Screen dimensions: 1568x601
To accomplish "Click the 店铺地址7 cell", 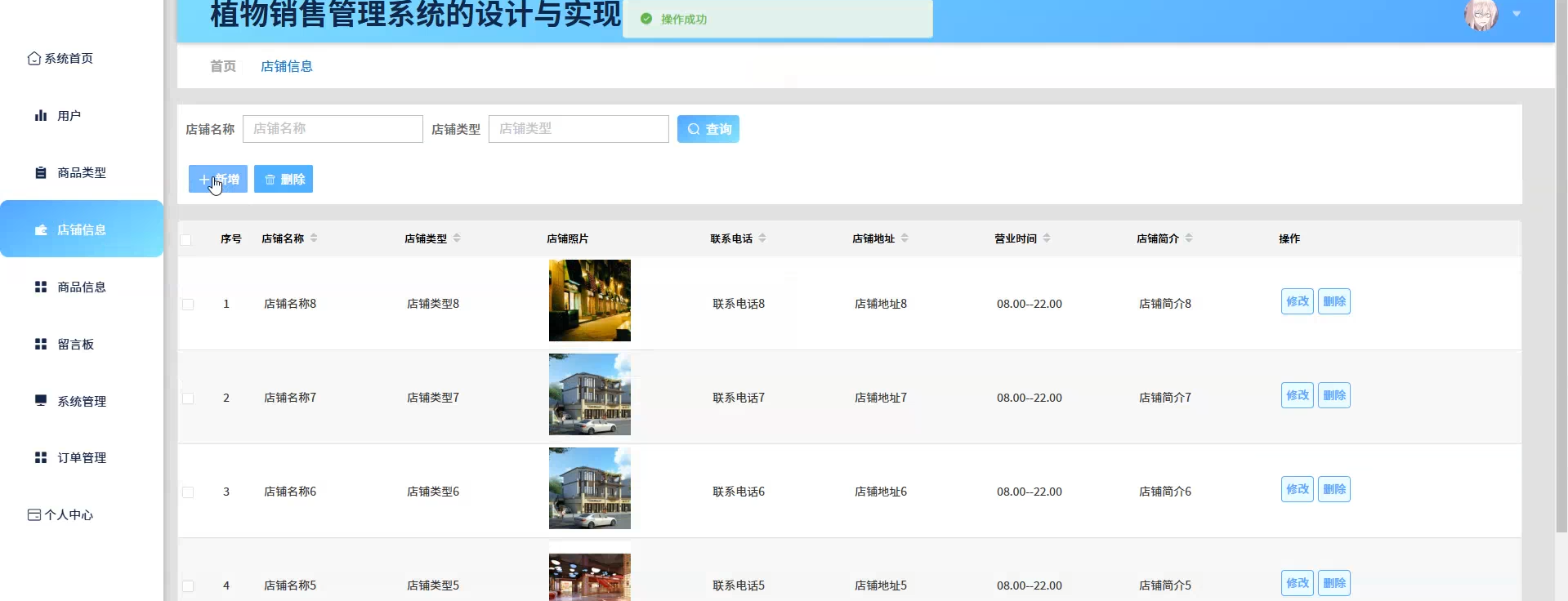I will [881, 398].
